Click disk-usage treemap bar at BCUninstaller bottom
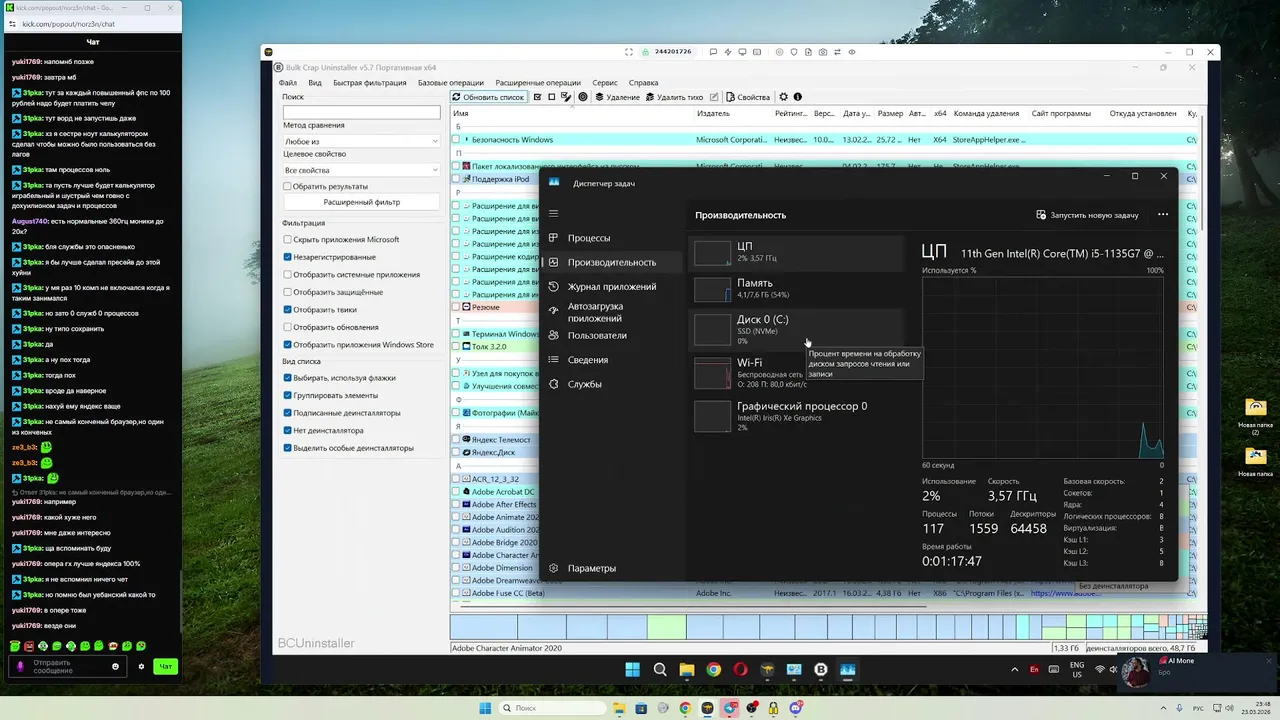The image size is (1280, 720). click(826, 627)
